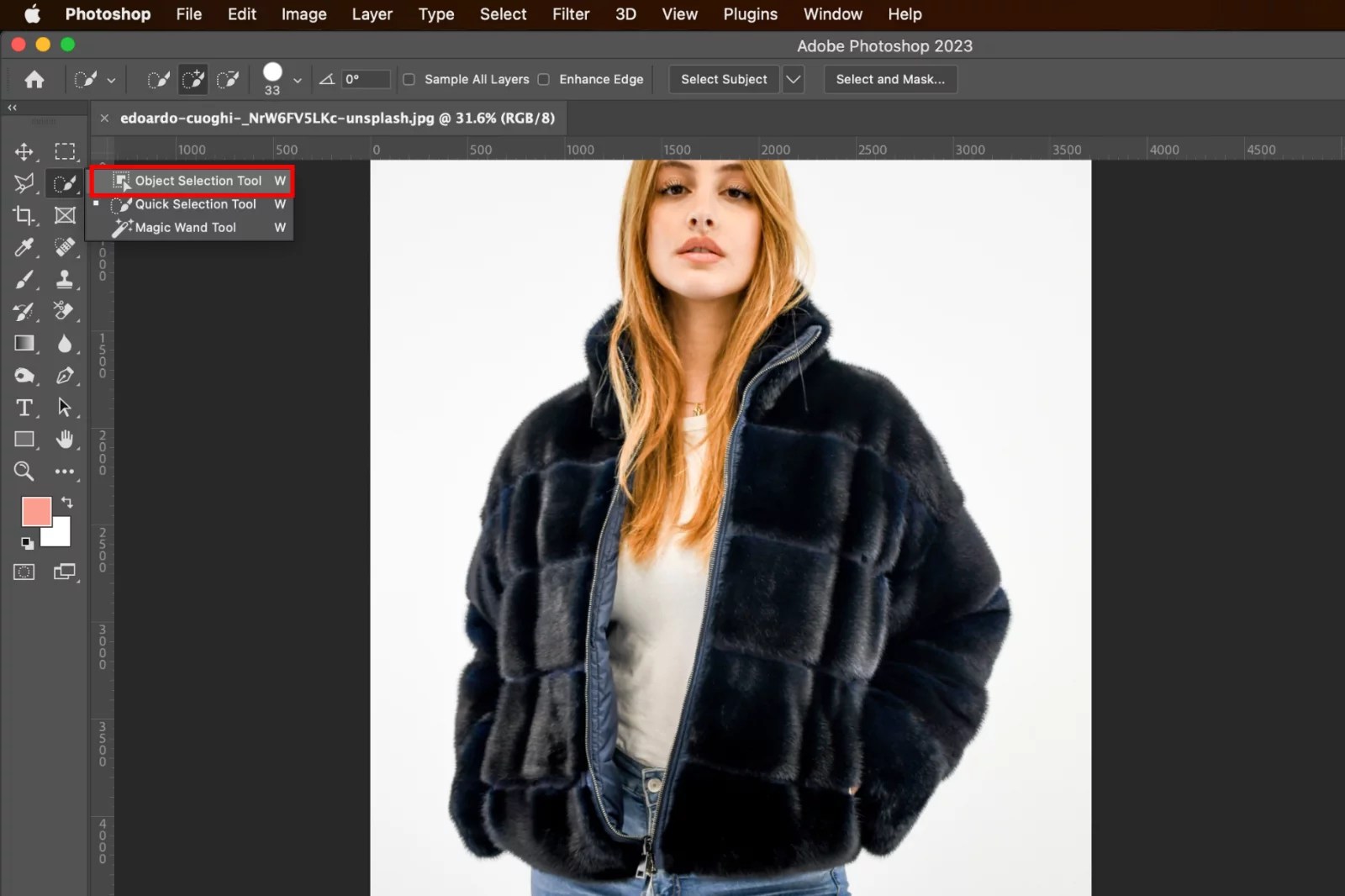This screenshot has height=896, width=1345.
Task: Collapse the tools panel with double arrows
Action: point(12,108)
